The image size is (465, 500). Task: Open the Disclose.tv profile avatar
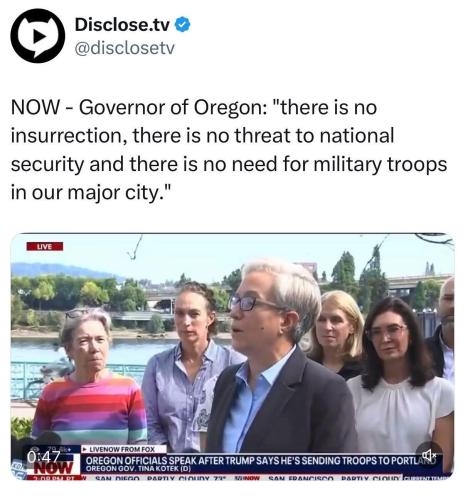click(38, 36)
